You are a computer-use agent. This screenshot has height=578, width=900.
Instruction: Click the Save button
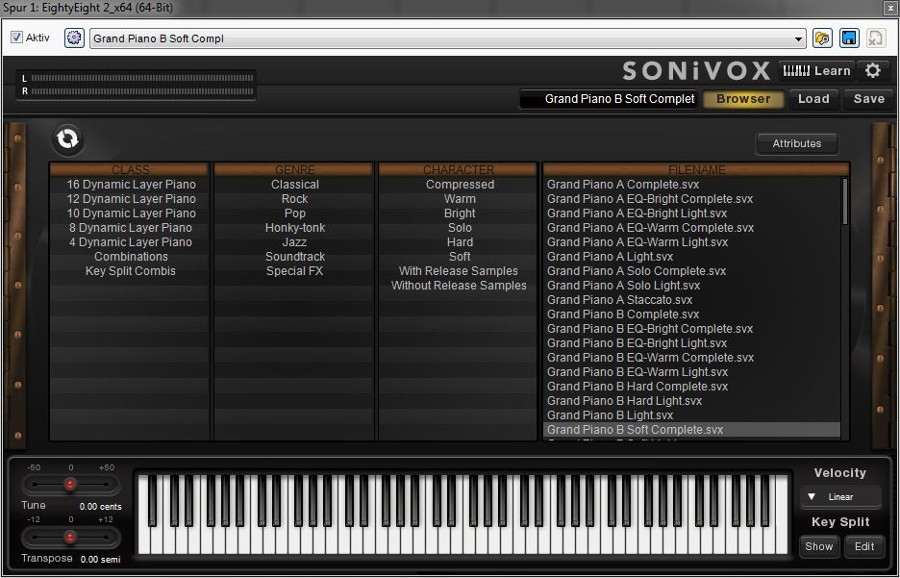pyautogui.click(x=868, y=99)
